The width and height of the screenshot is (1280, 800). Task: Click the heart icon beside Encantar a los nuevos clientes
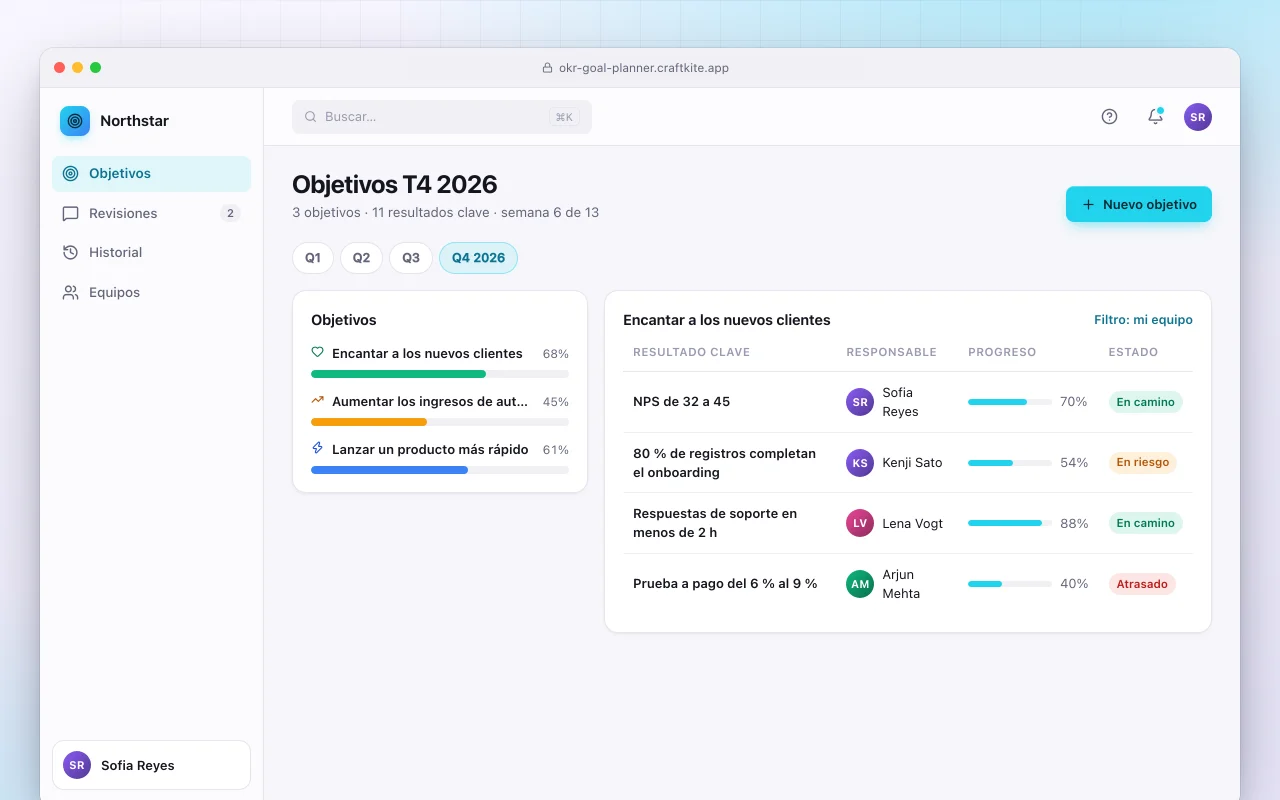coord(318,352)
